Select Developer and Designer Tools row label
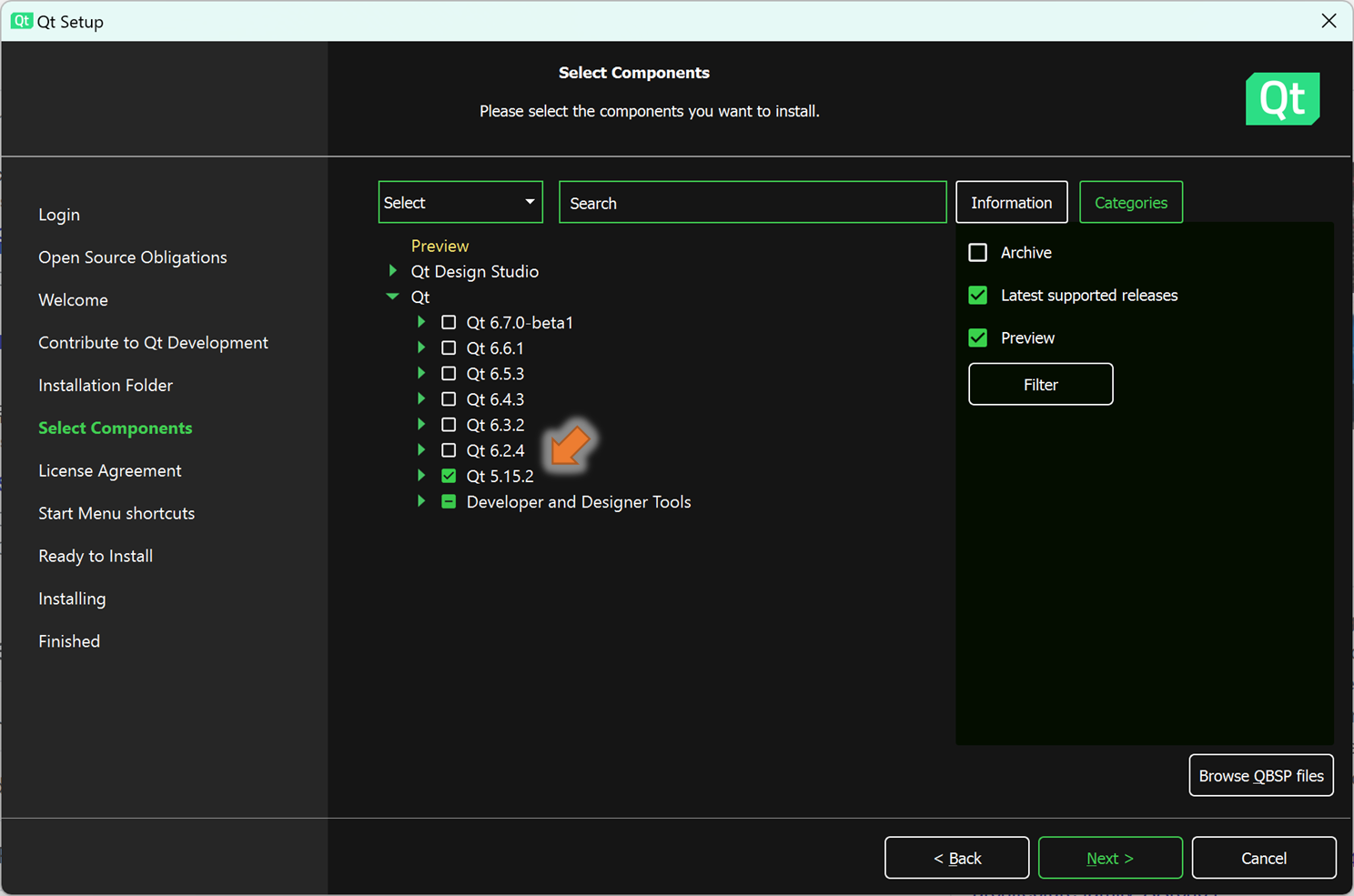 click(579, 502)
